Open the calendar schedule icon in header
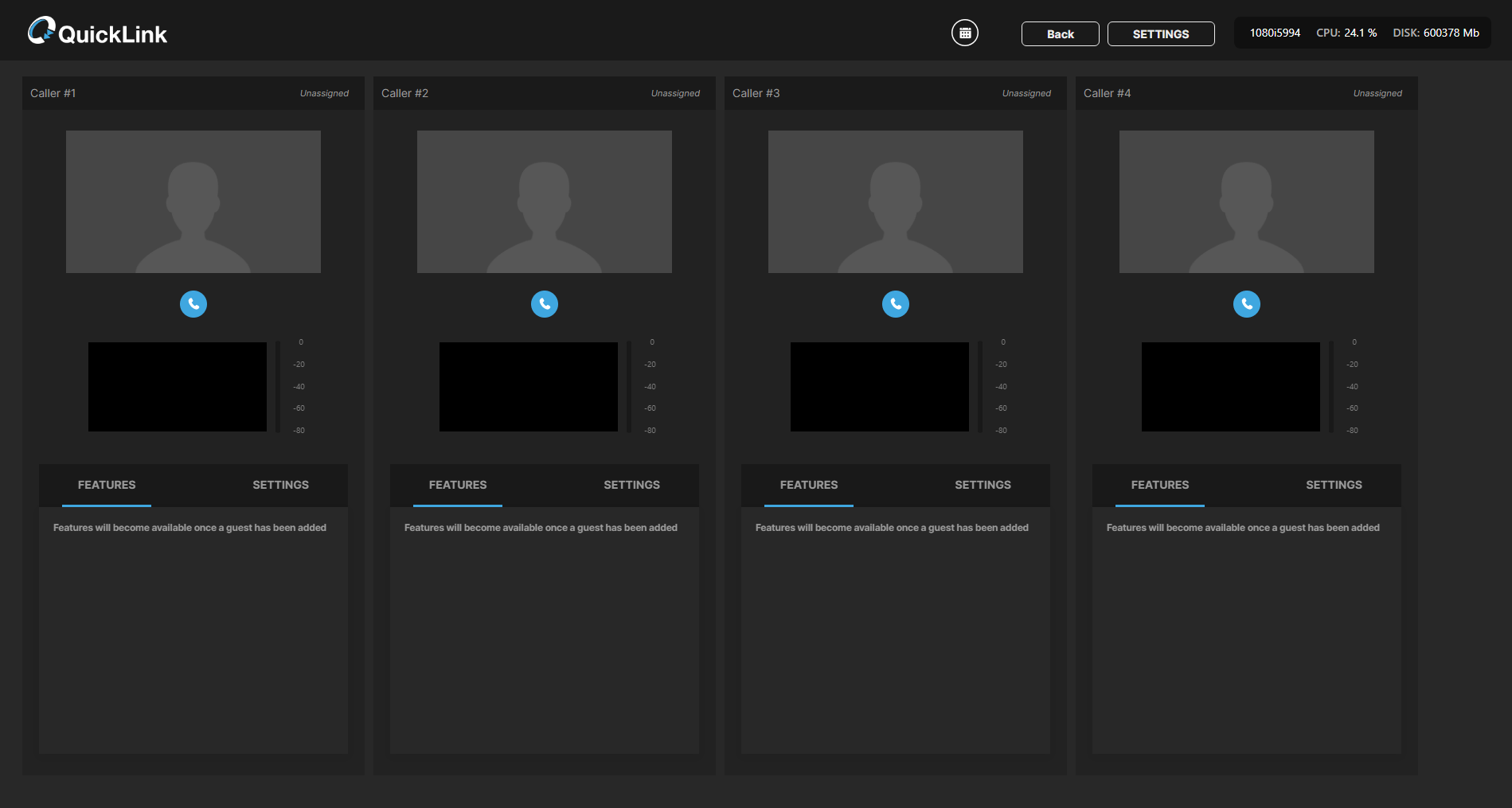Viewport: 1512px width, 808px height. click(965, 33)
